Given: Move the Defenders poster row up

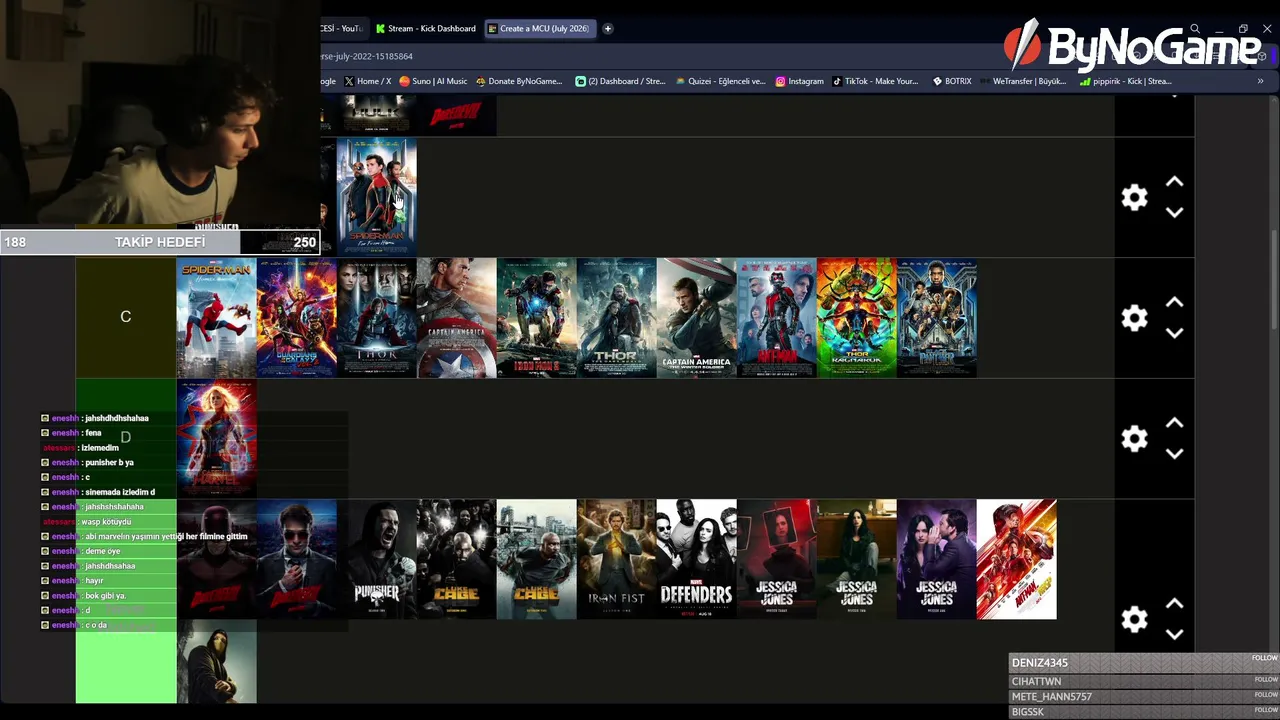Looking at the screenshot, I should (x=1175, y=604).
